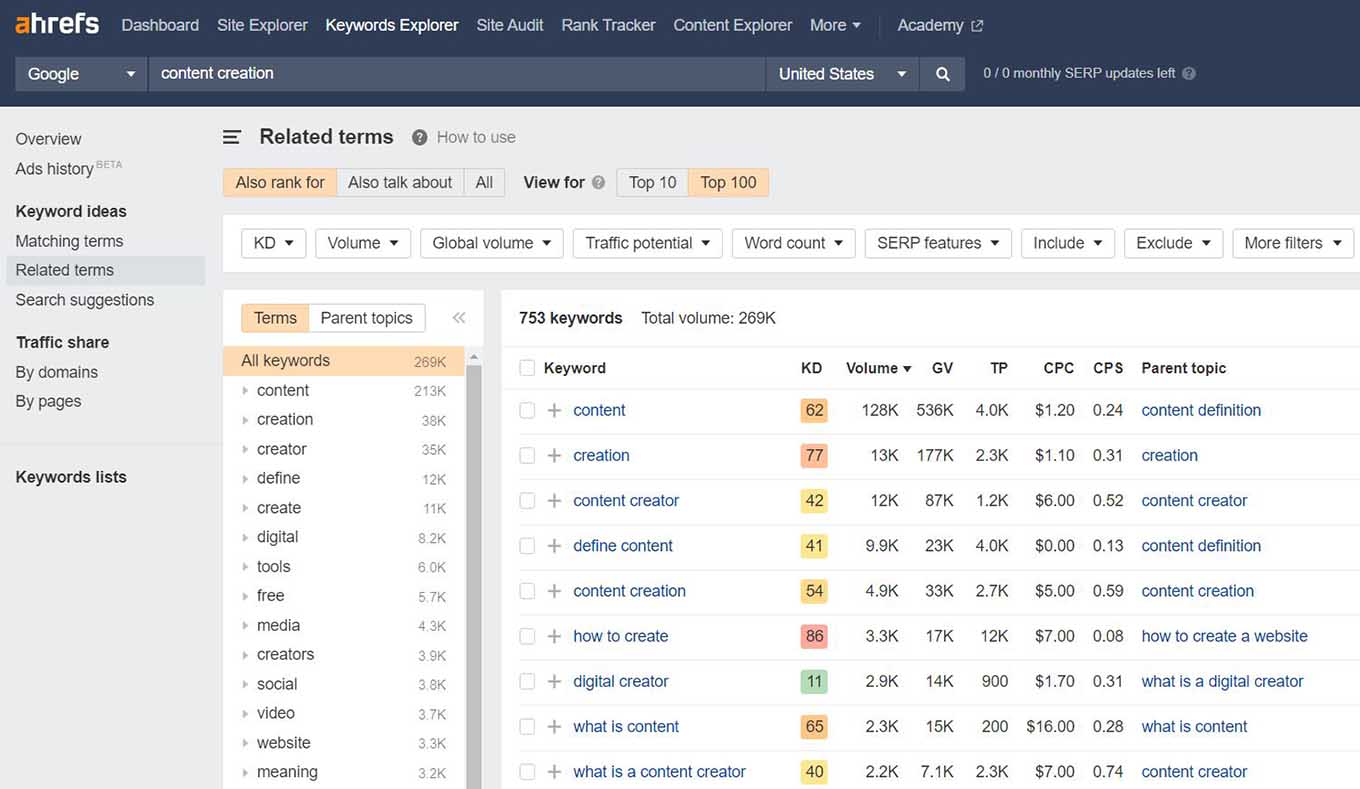Image resolution: width=1360 pixels, height=789 pixels.
Task: Open Content Explorer in top navigation
Action: (x=733, y=25)
